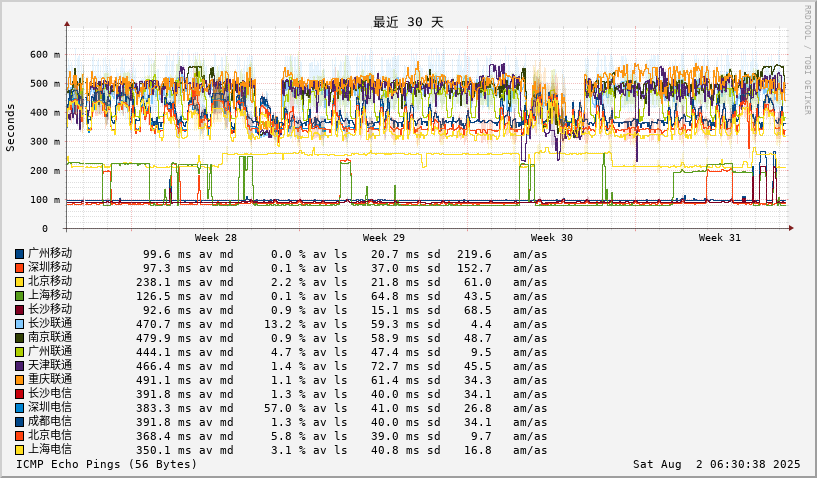Select the Week 30 axis label
The image size is (817, 478).
point(552,238)
